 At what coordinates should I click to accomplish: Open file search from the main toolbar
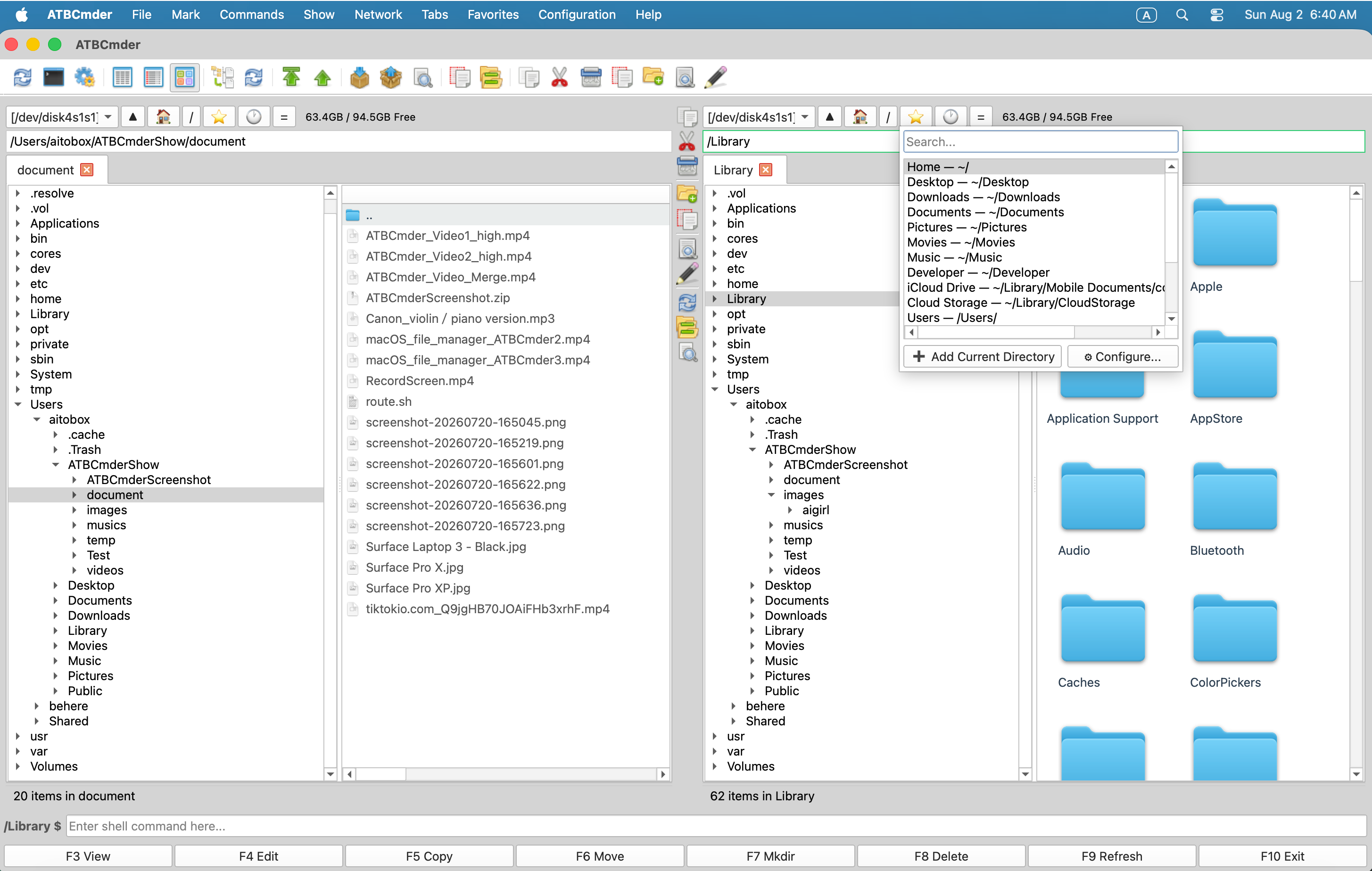pos(423,77)
